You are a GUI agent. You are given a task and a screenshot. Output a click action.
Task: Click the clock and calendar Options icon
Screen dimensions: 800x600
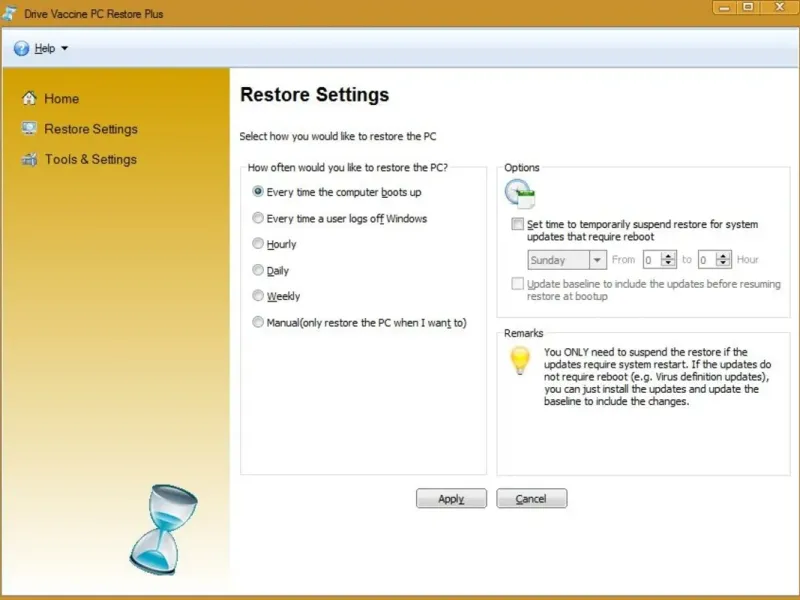(519, 194)
